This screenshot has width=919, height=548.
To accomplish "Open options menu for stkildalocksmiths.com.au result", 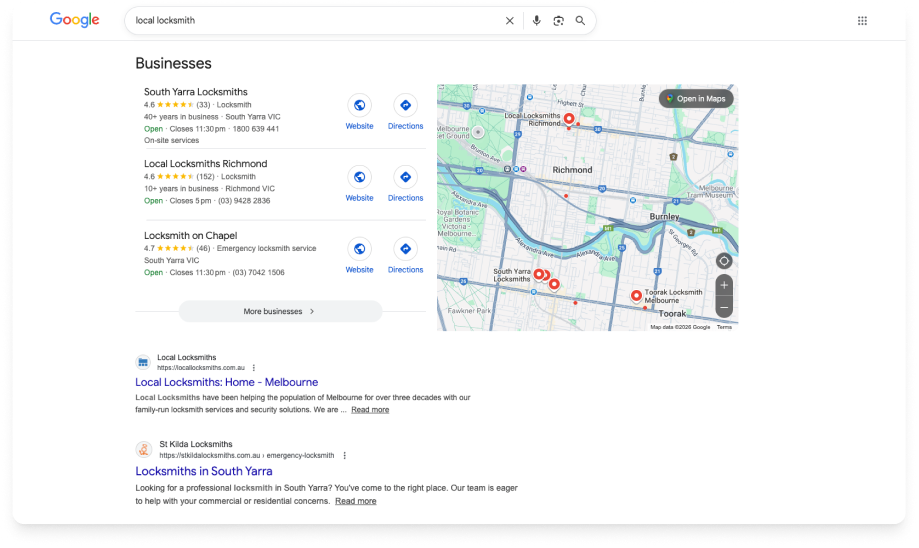I will 345,455.
